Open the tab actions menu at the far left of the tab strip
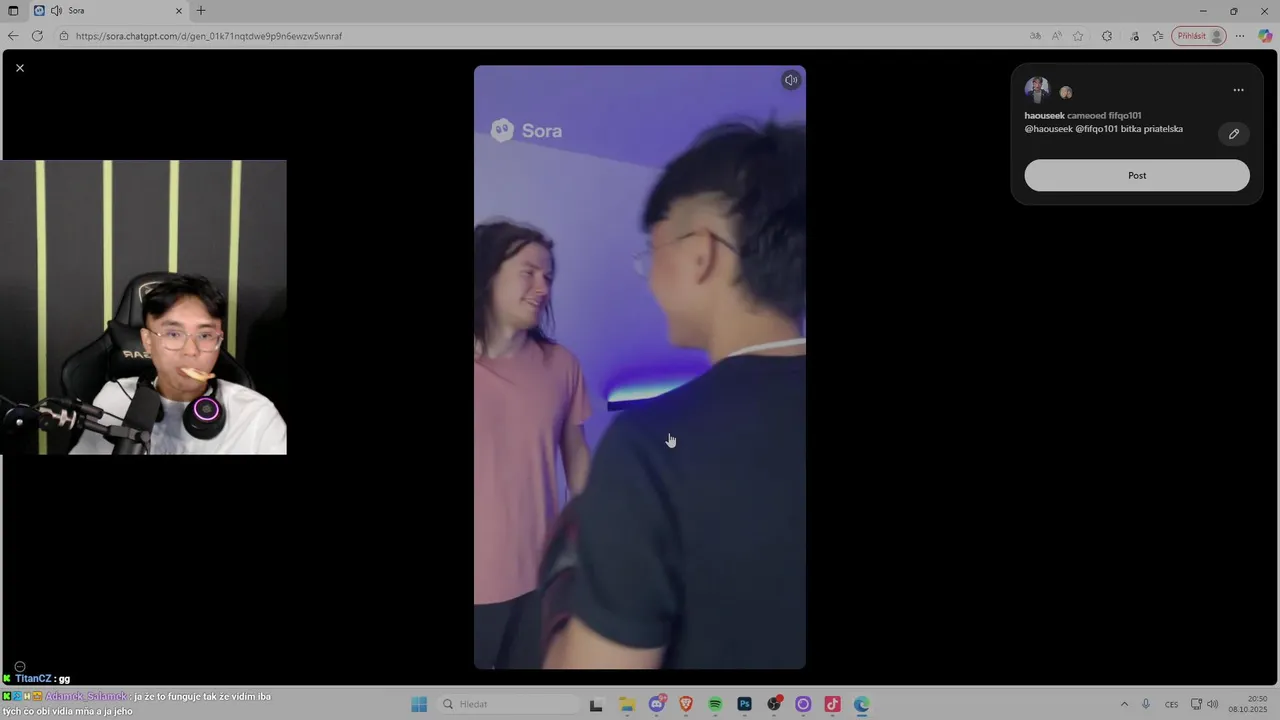This screenshot has height=720, width=1280. (13, 11)
